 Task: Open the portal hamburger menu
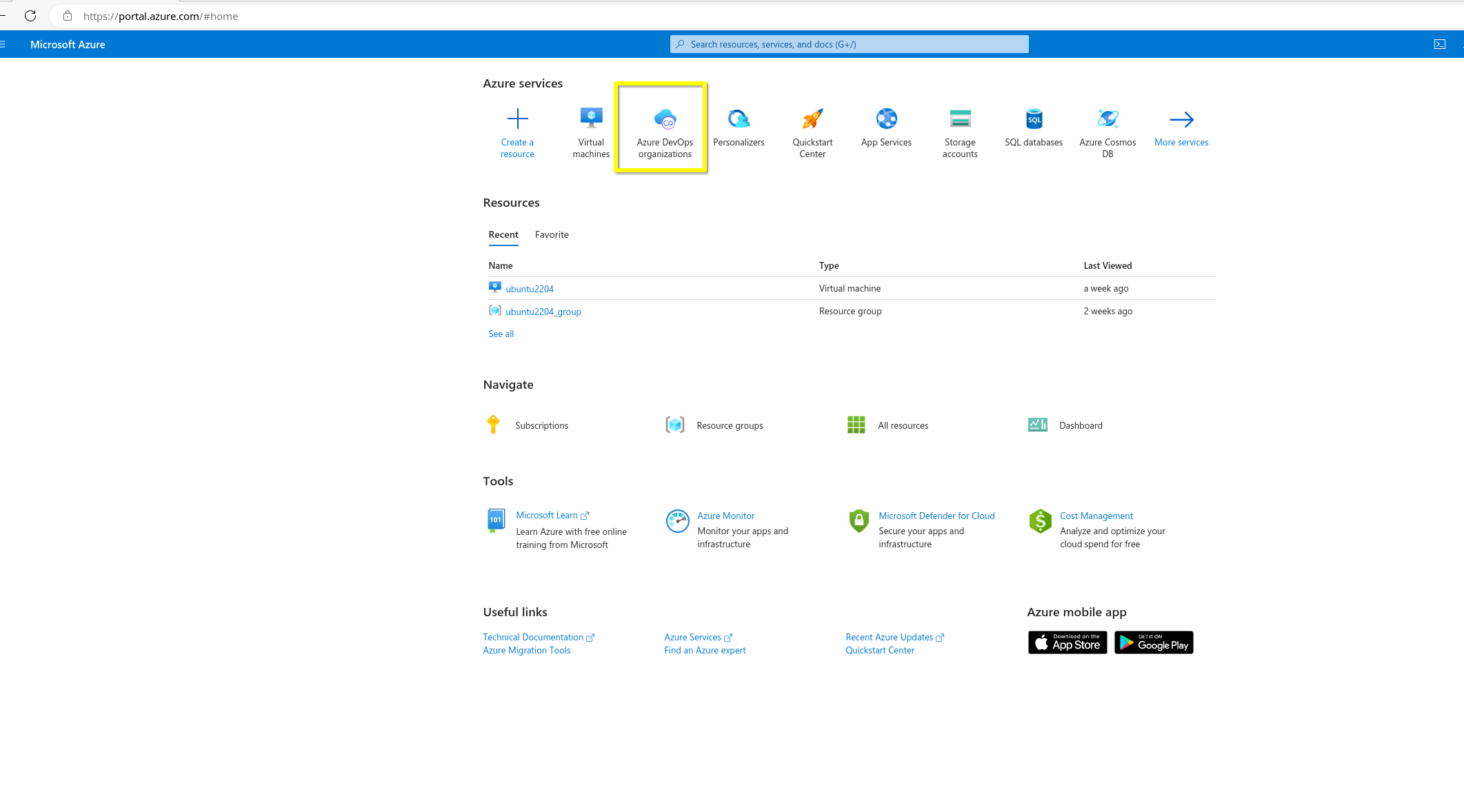[3, 44]
